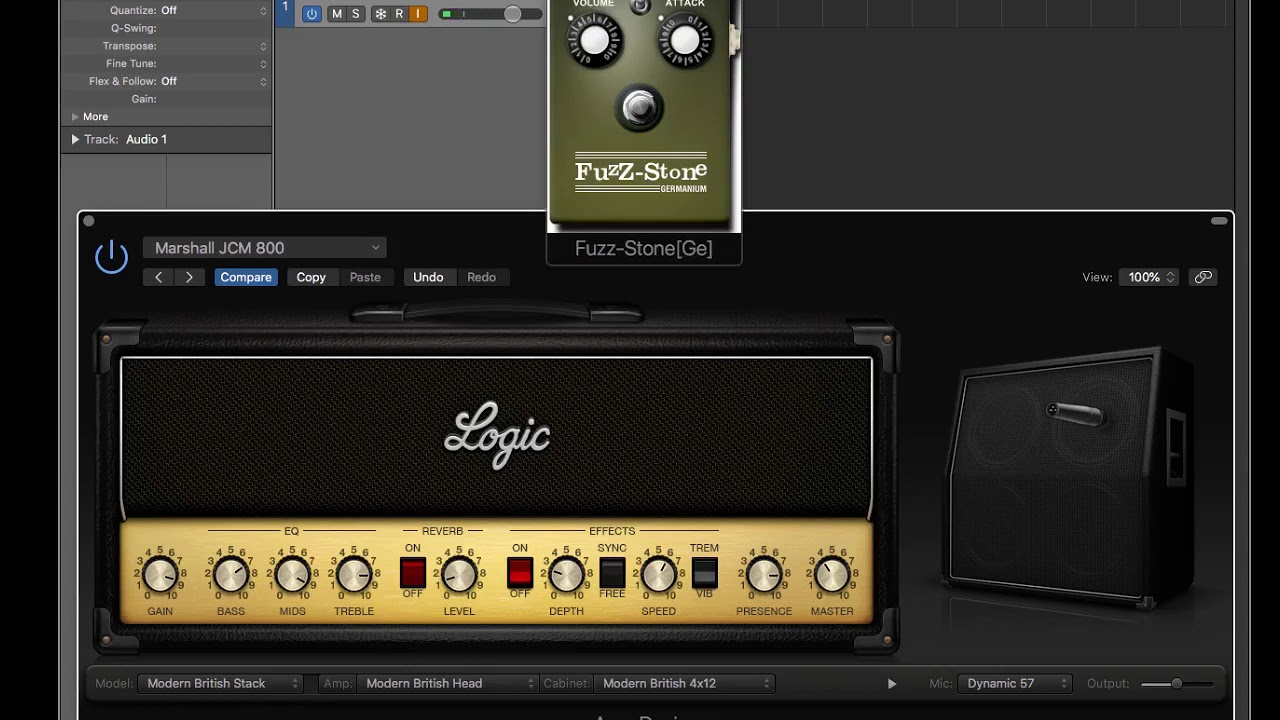Click the Redo button
This screenshot has width=1280, height=720.
coord(481,277)
